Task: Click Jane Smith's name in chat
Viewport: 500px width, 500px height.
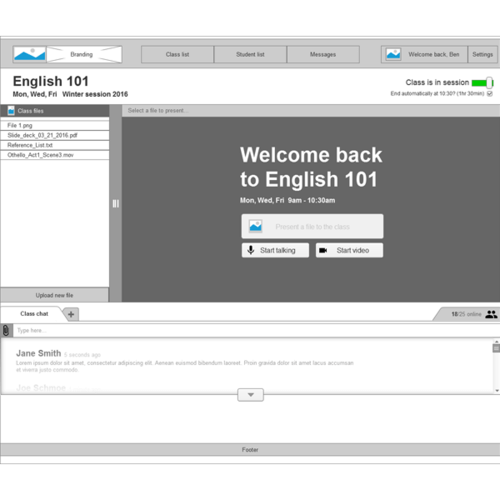Action: click(x=39, y=353)
